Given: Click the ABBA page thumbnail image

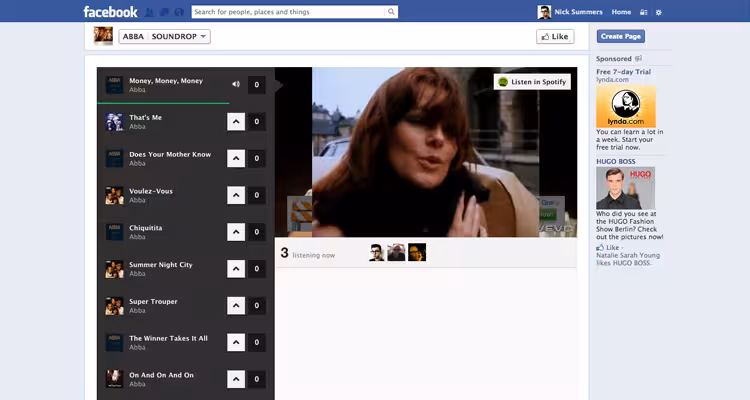Looking at the screenshot, I should [x=103, y=36].
